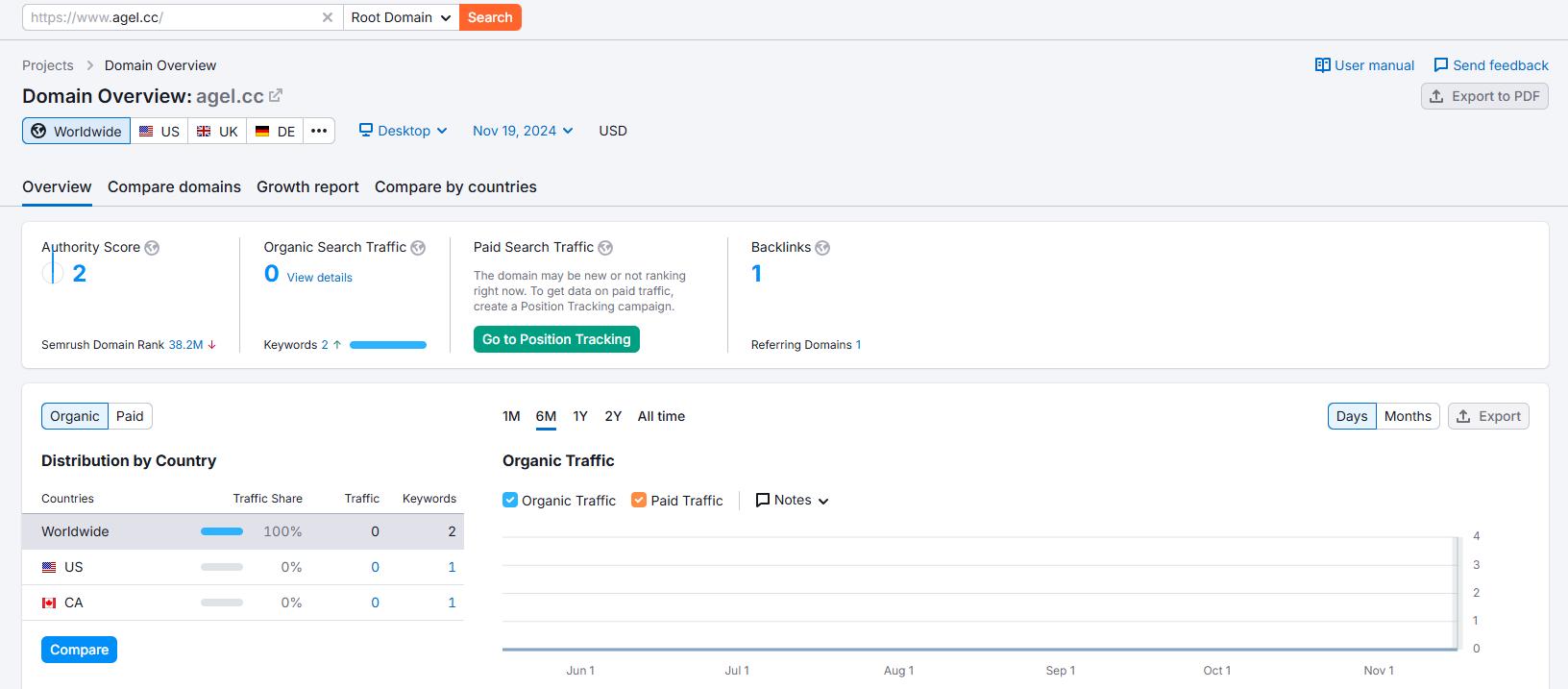This screenshot has height=689, width=1568.
Task: Click the Desktop monitor icon
Action: (366, 130)
